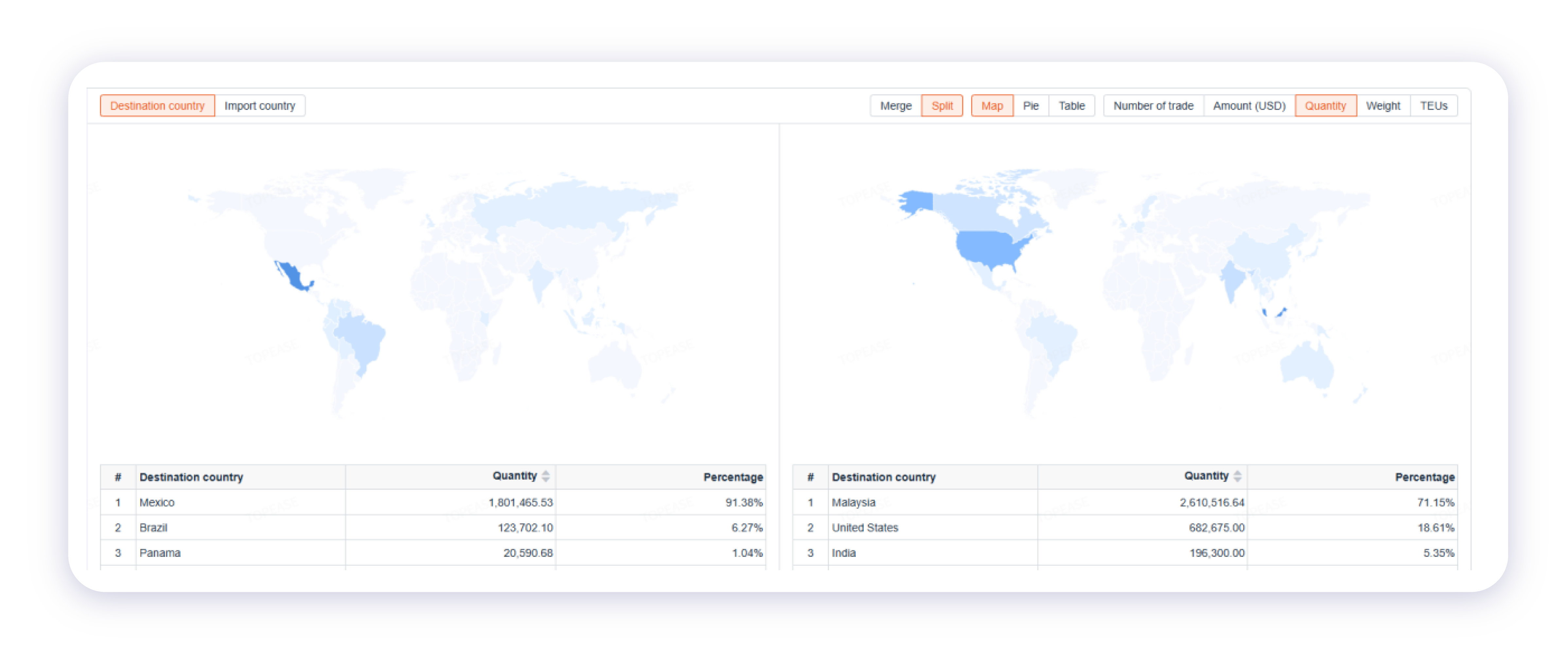Sort right table by Quantity arrows

click(1237, 476)
